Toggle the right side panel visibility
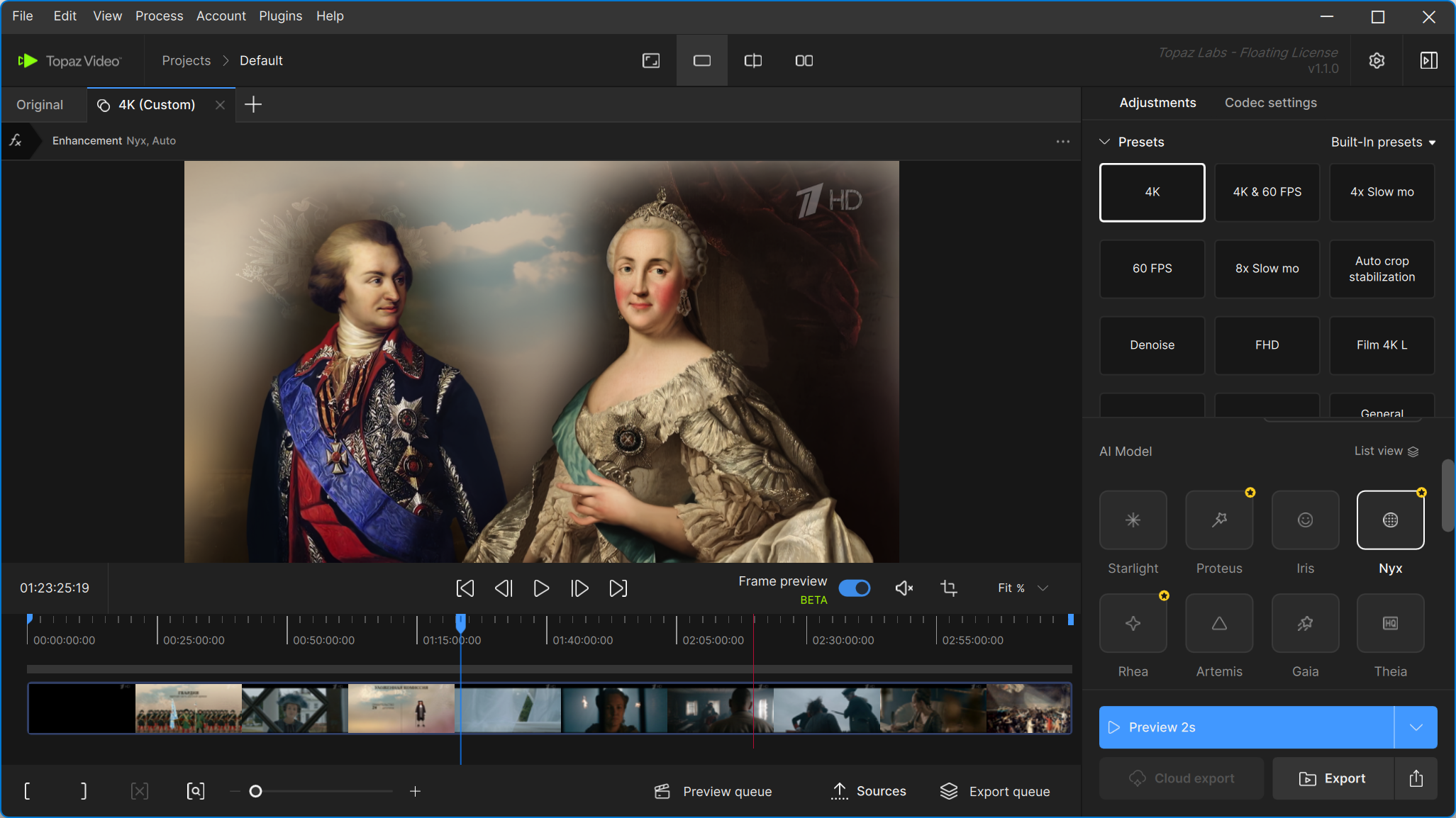This screenshot has width=1456, height=818. pos(1428,61)
